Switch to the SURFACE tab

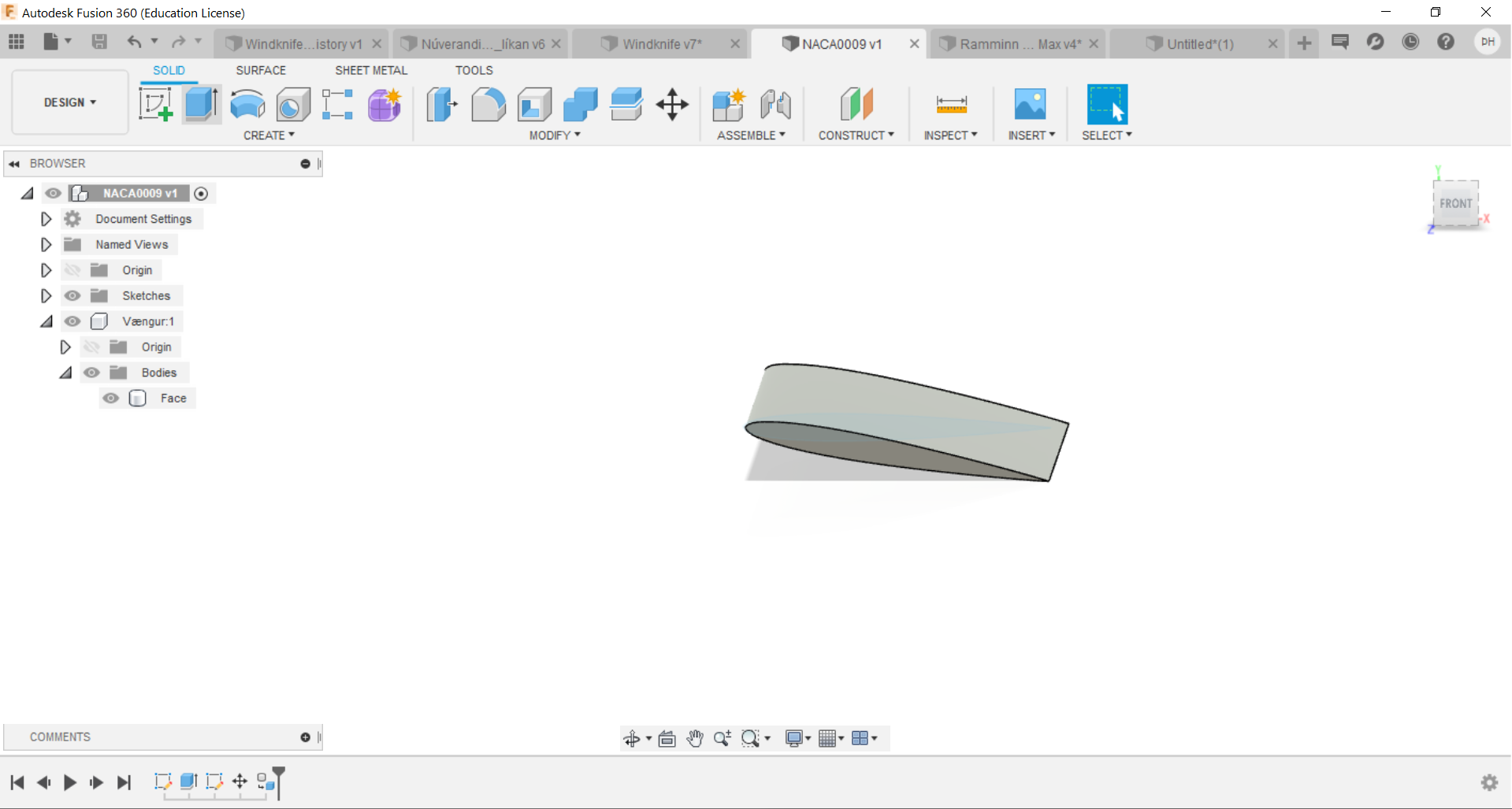261,70
